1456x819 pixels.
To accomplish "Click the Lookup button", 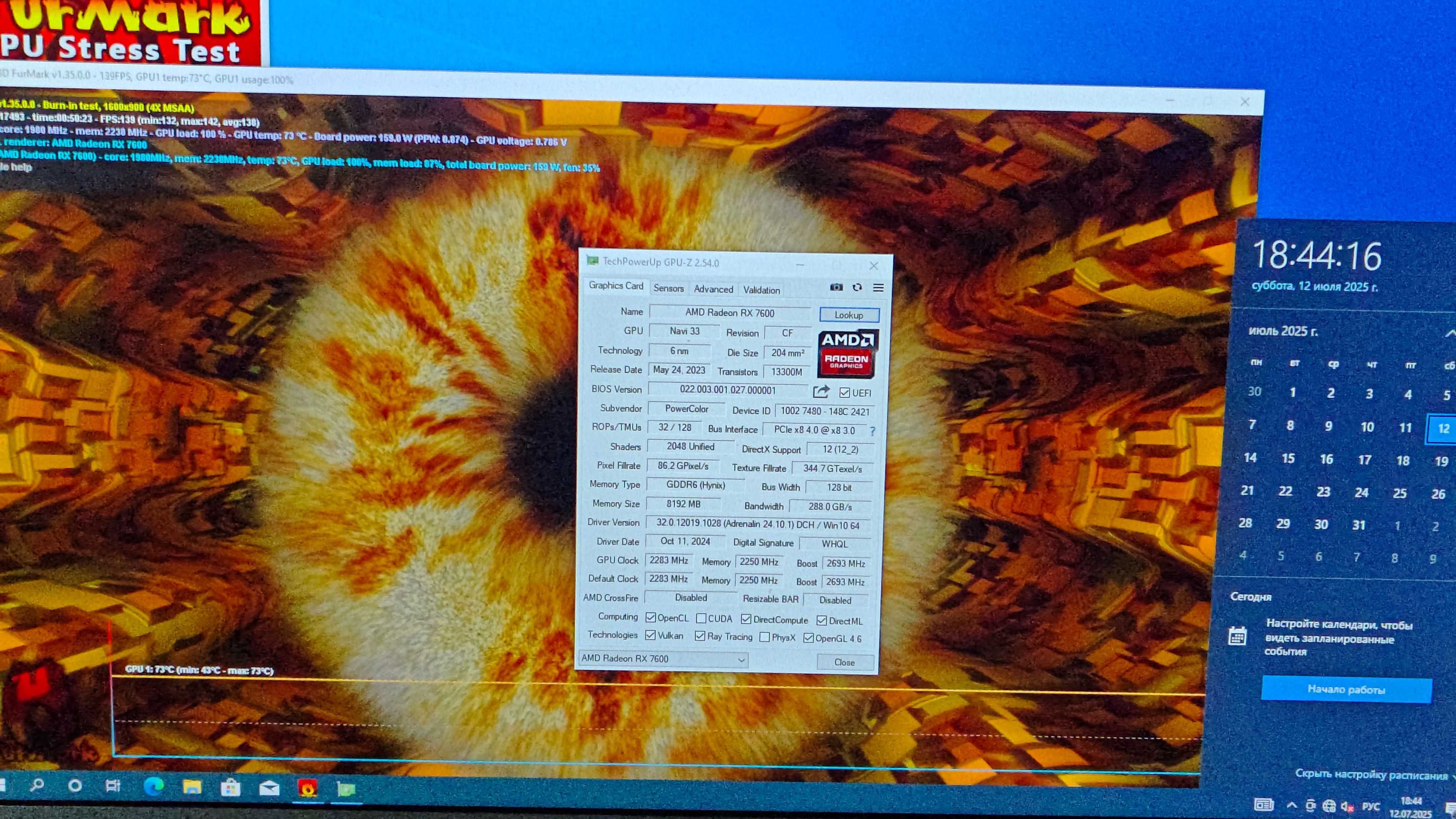I will pyautogui.click(x=849, y=315).
